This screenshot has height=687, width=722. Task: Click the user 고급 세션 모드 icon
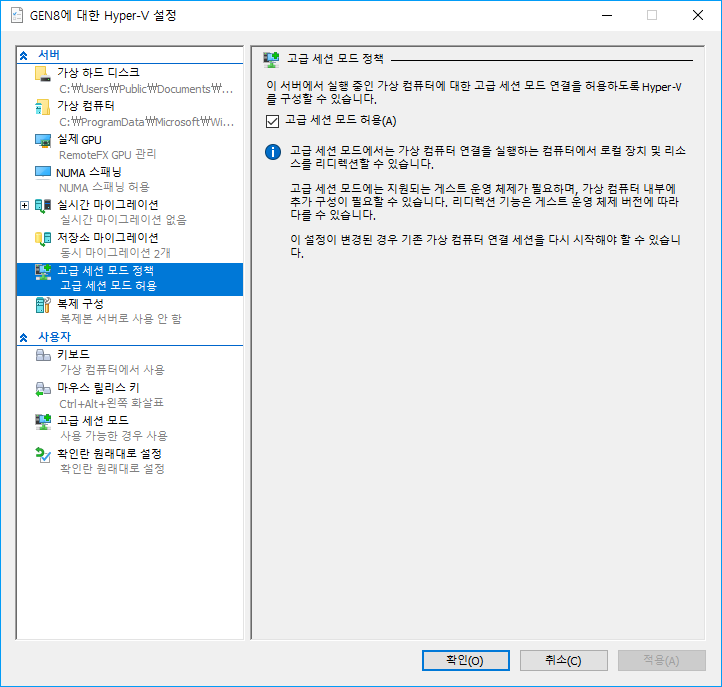tap(43, 422)
